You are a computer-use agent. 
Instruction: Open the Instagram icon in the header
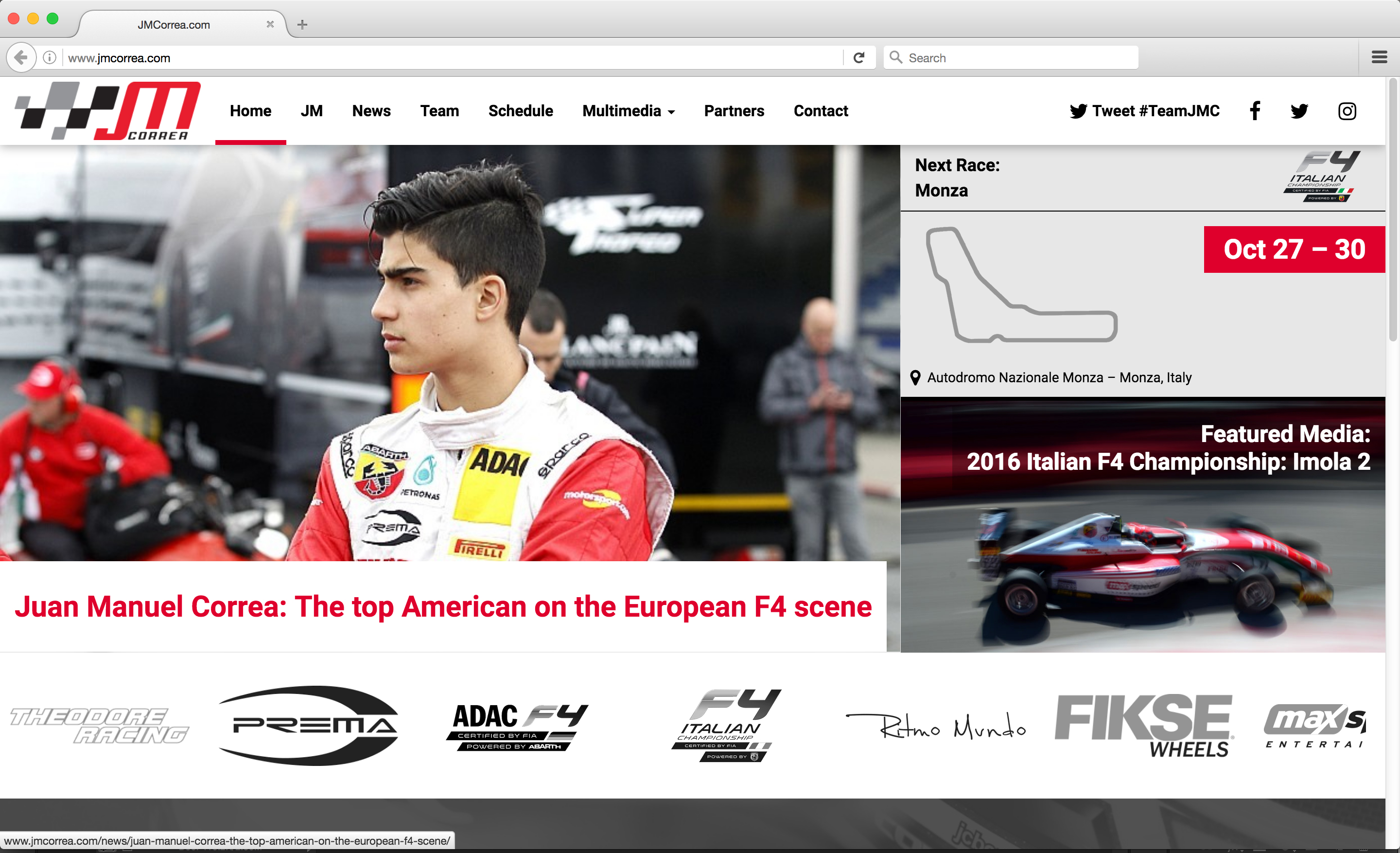pos(1347,111)
